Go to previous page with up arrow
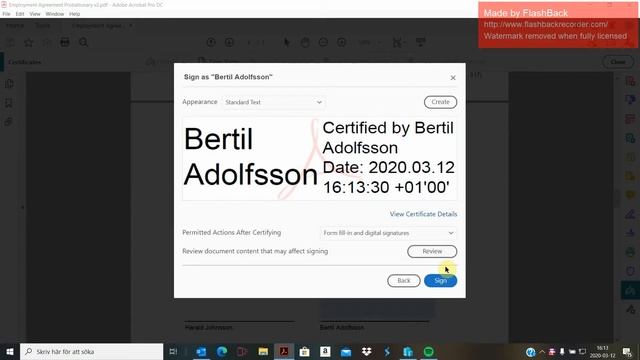This screenshot has width=640, height=360. 211,42
